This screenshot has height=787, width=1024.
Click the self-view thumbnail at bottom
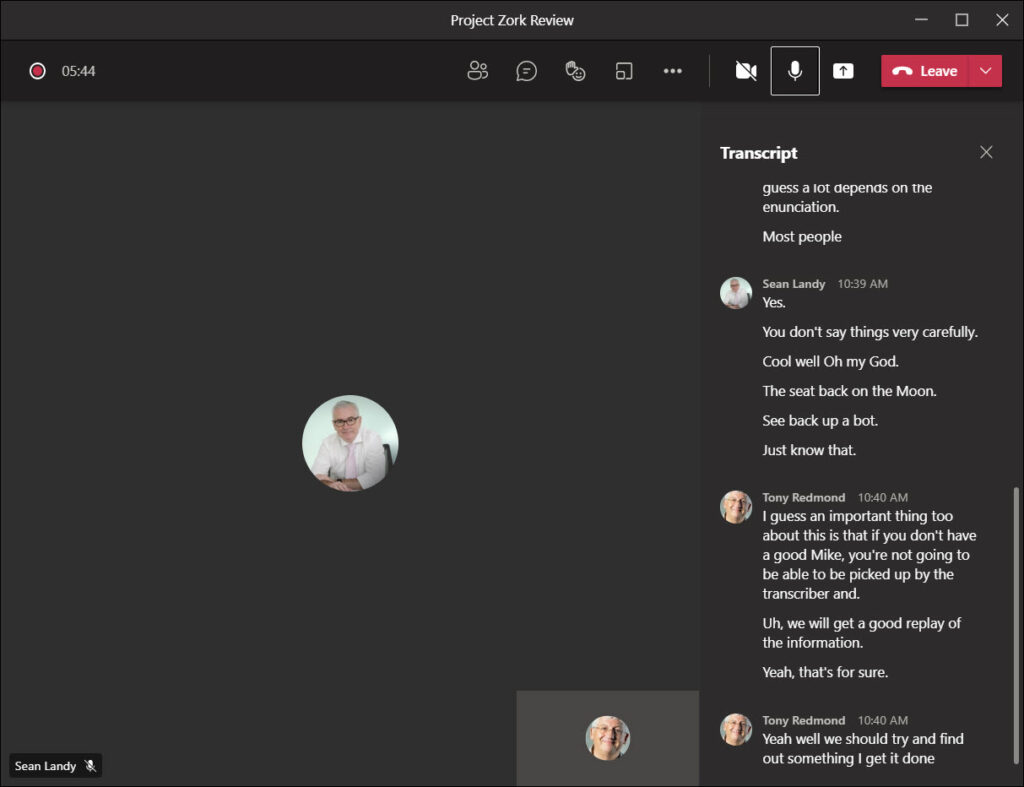[x=607, y=738]
